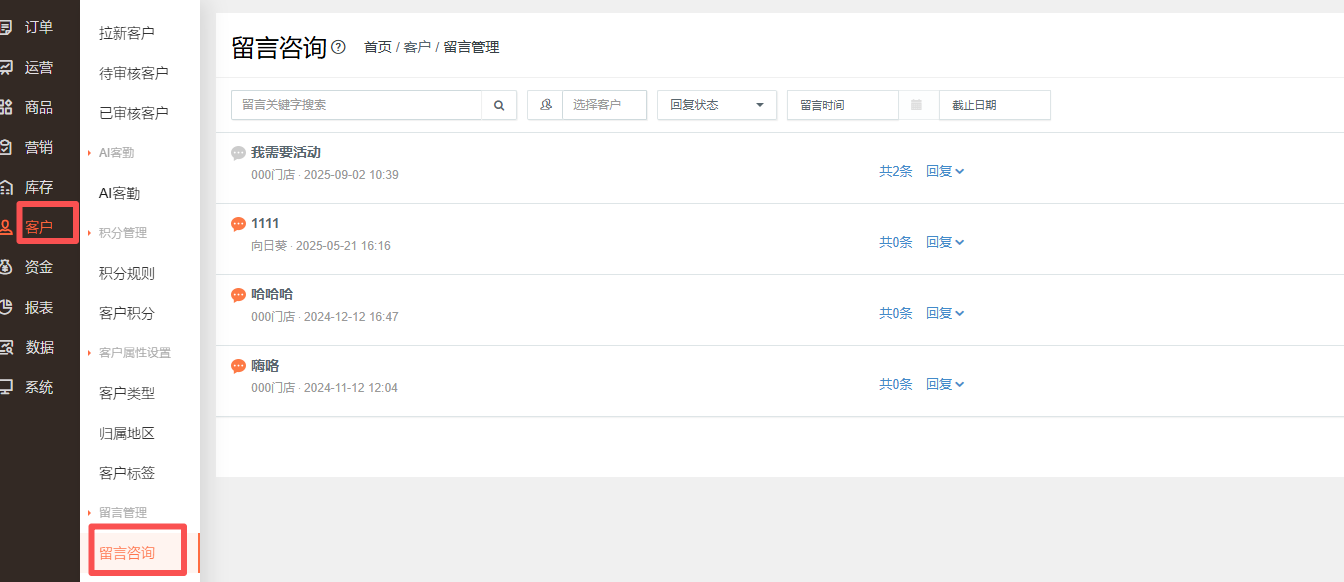Viewport: 1344px width, 582px height.
Task: Open the 回复状态 dropdown
Action: (717, 105)
